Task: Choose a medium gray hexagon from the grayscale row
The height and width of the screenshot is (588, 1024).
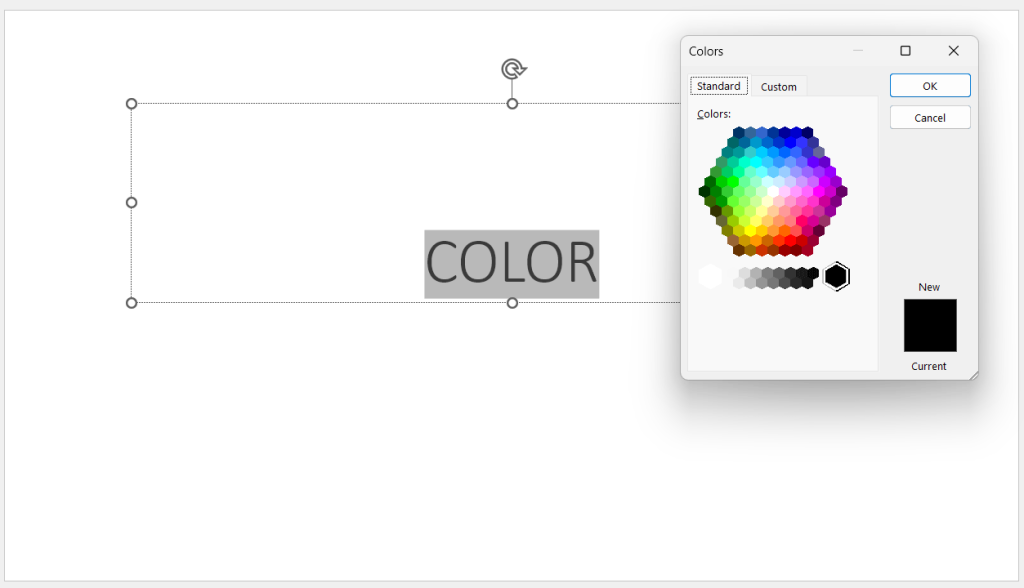Action: 768,275
